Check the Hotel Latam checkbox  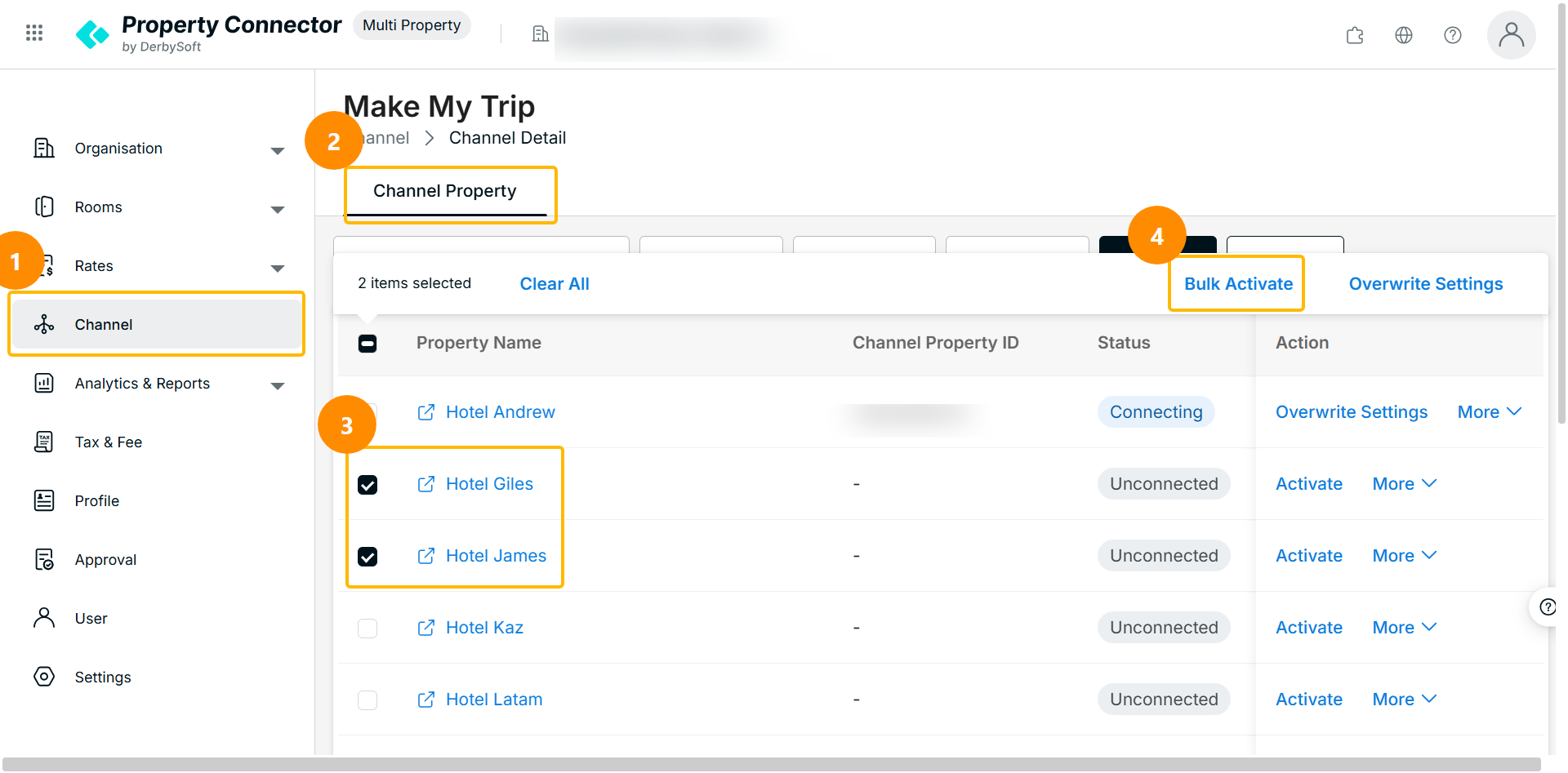(367, 700)
